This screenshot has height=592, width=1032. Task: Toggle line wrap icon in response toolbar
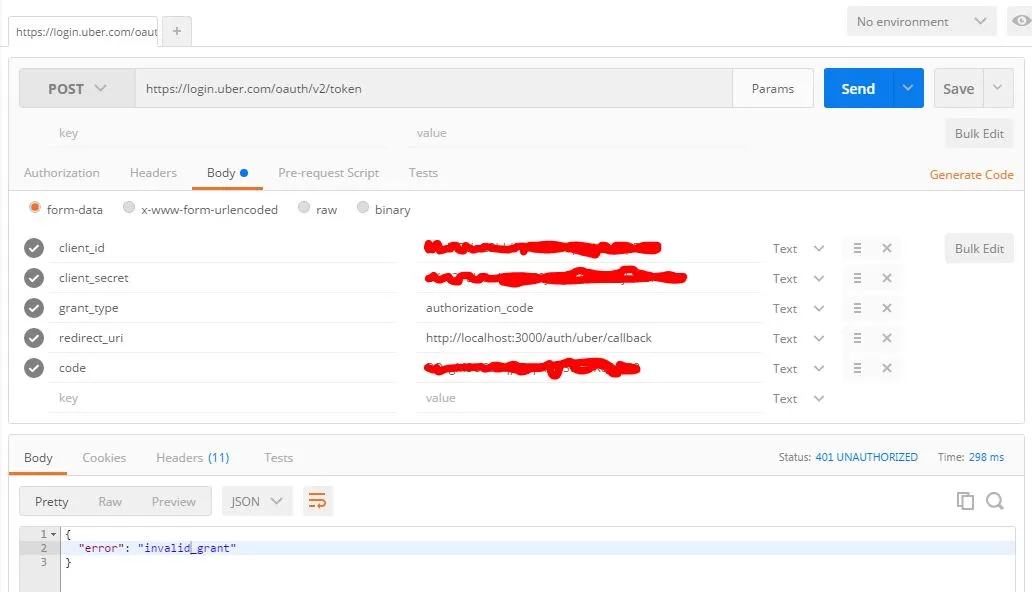tap(317, 501)
